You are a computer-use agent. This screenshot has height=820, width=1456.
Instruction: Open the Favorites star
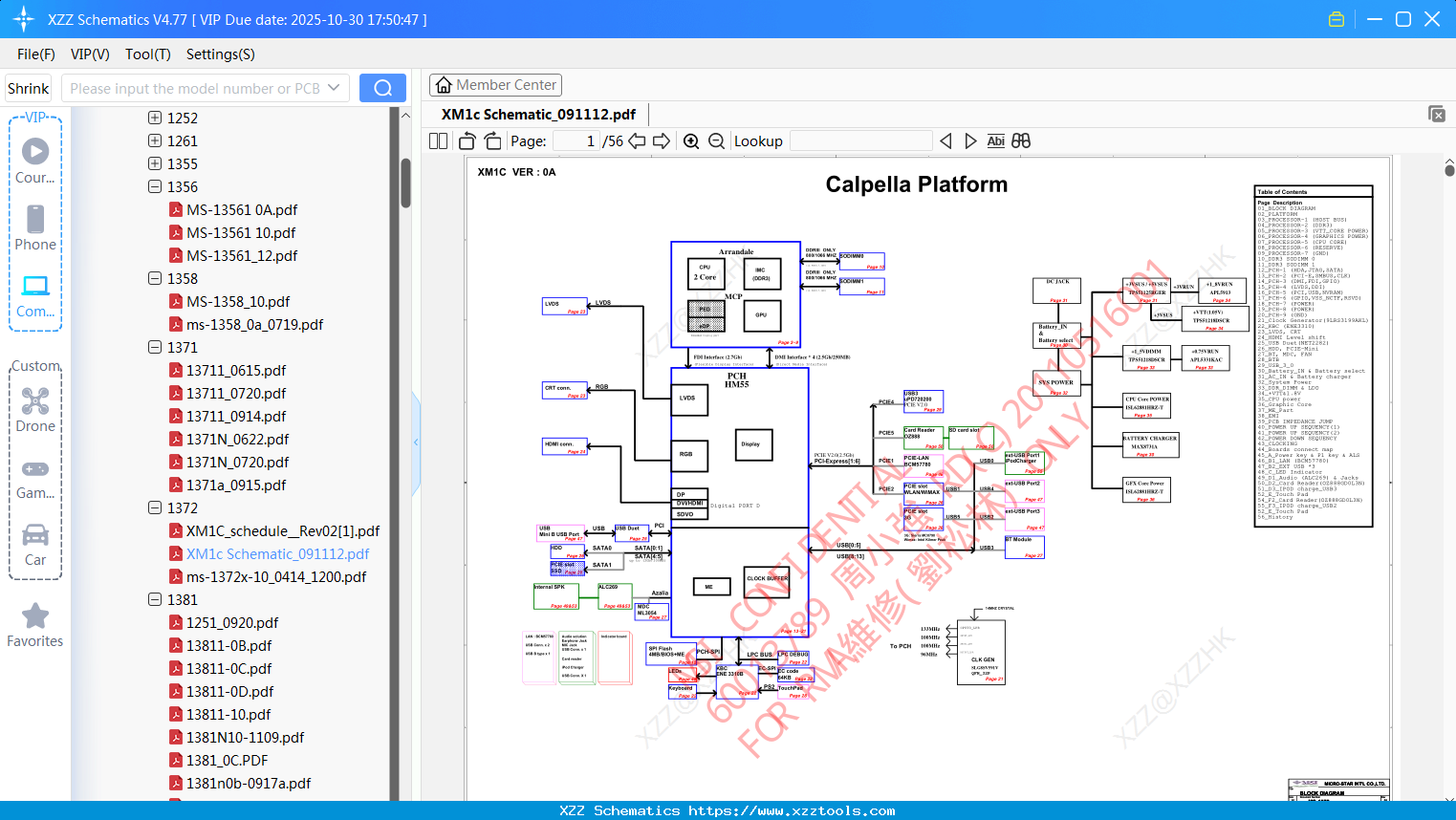[35, 625]
